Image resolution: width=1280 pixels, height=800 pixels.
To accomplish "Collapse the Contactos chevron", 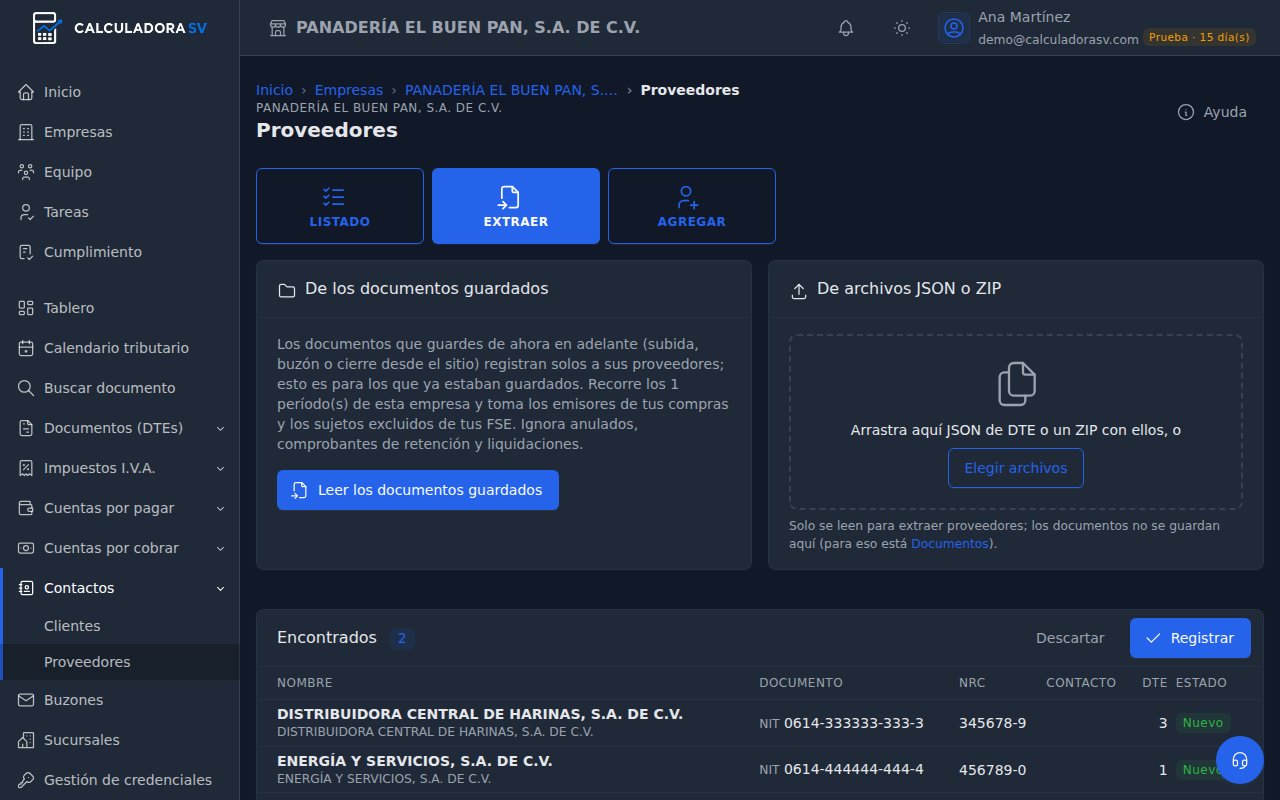I will coord(221,588).
